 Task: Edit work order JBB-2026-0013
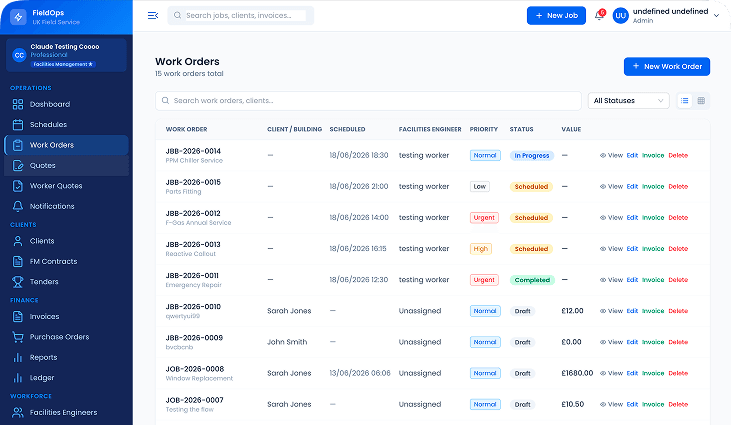632,249
